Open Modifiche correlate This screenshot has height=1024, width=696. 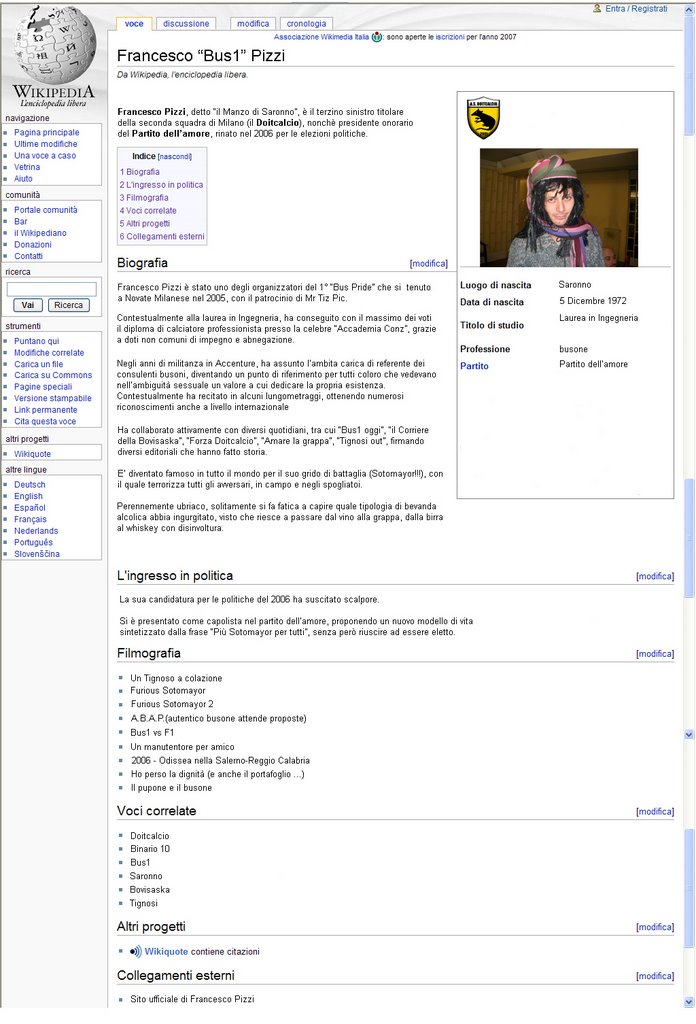[49, 353]
